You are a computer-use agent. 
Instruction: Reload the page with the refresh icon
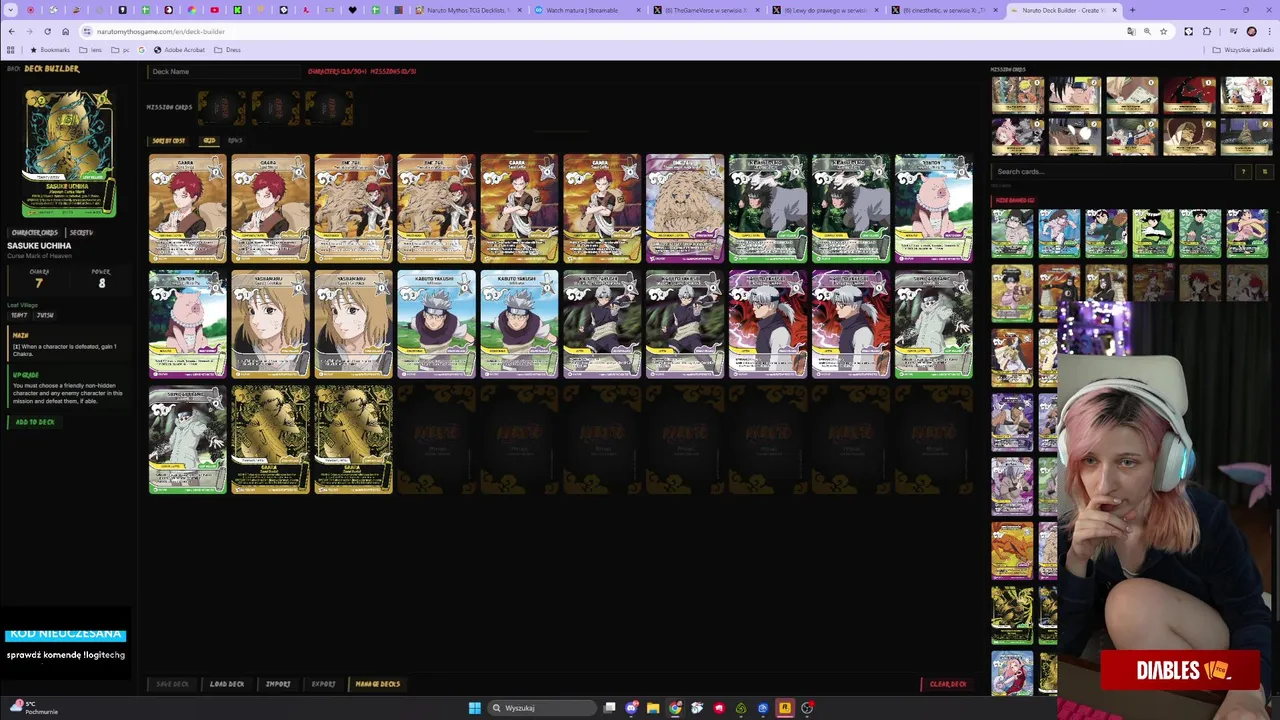coord(47,31)
